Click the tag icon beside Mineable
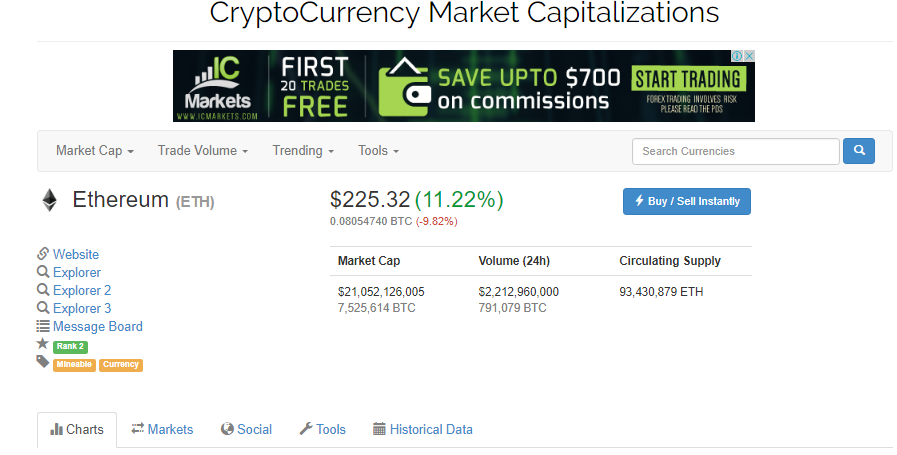The width and height of the screenshot is (897, 455). click(x=42, y=362)
